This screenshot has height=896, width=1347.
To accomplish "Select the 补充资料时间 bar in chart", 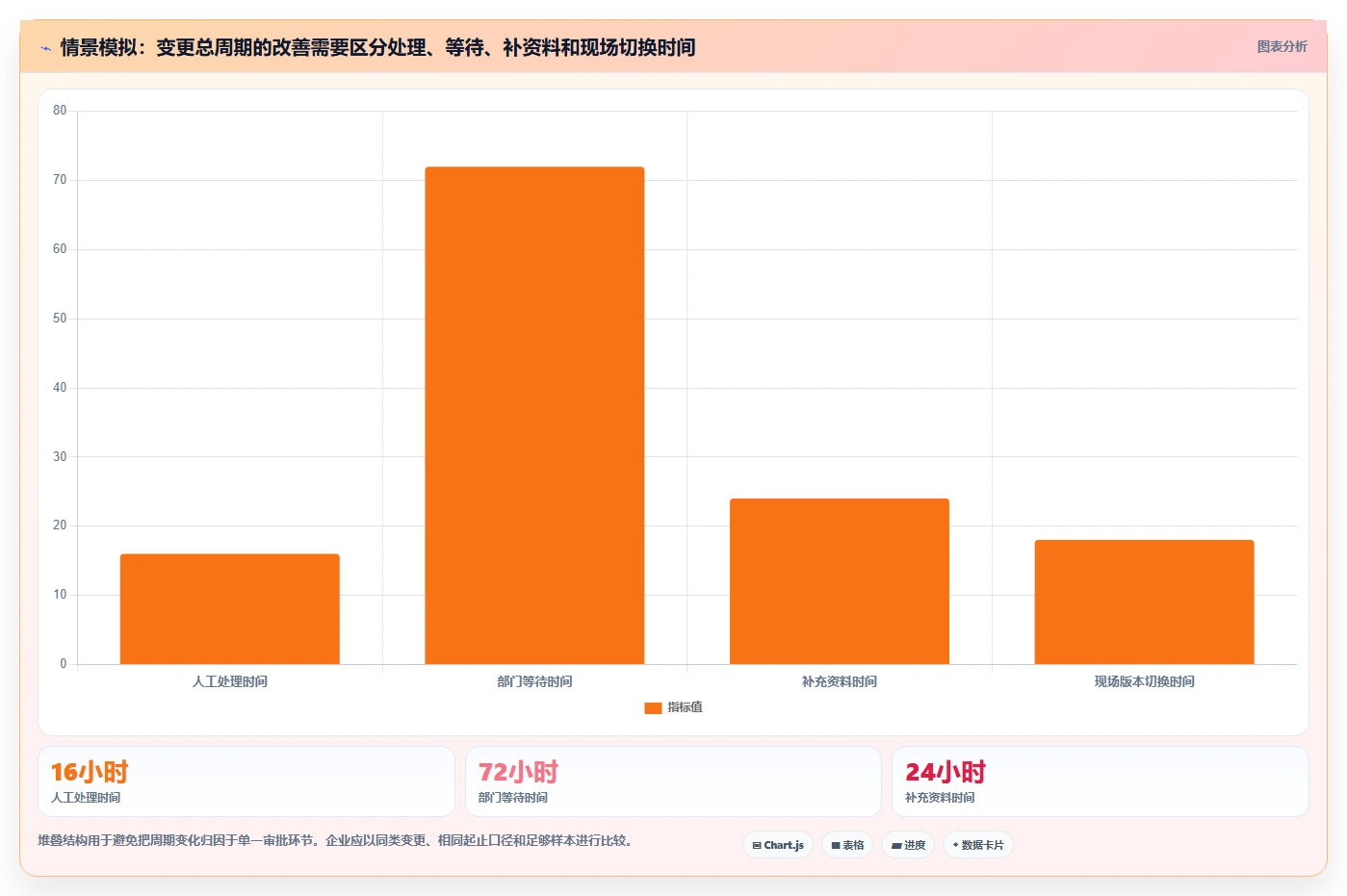I will pyautogui.click(x=840, y=581).
